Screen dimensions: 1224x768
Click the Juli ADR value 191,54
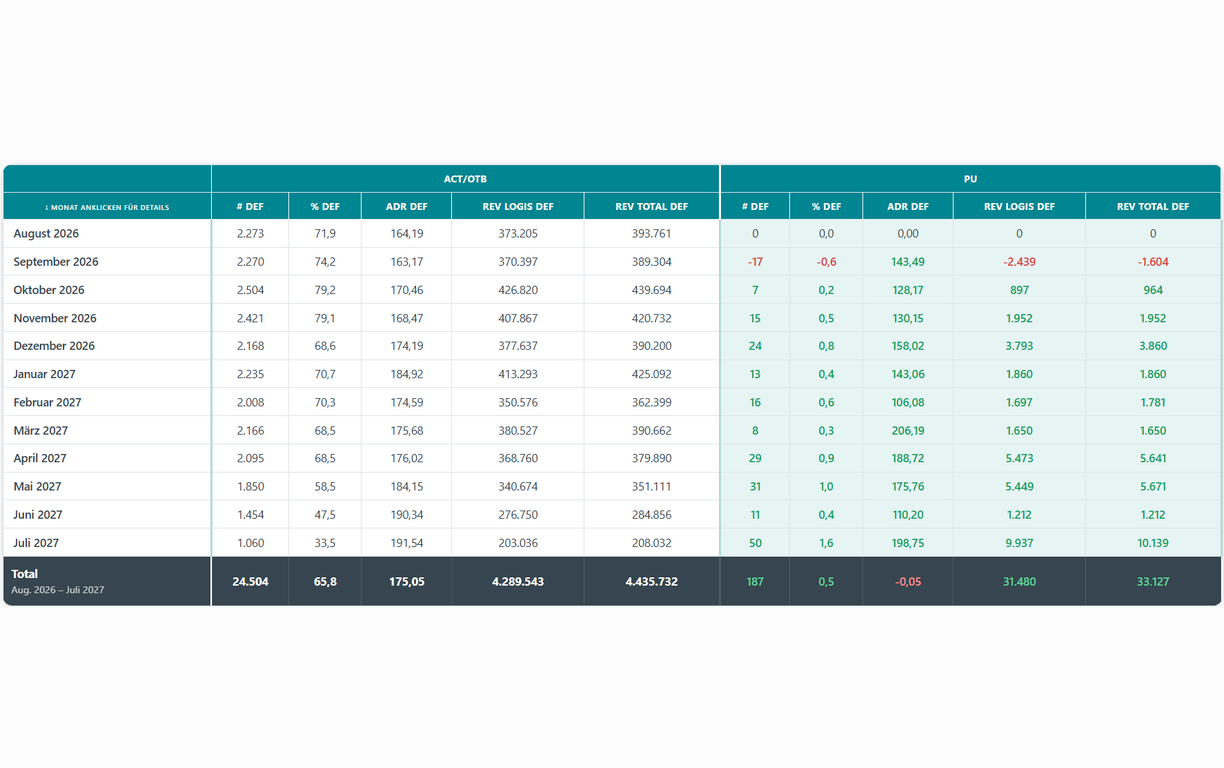(x=407, y=543)
